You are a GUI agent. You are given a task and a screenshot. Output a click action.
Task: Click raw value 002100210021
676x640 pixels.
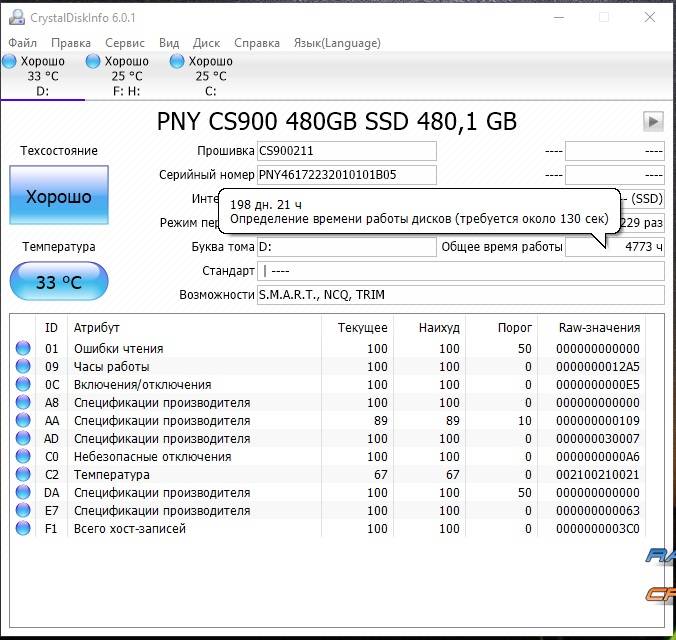pos(598,474)
